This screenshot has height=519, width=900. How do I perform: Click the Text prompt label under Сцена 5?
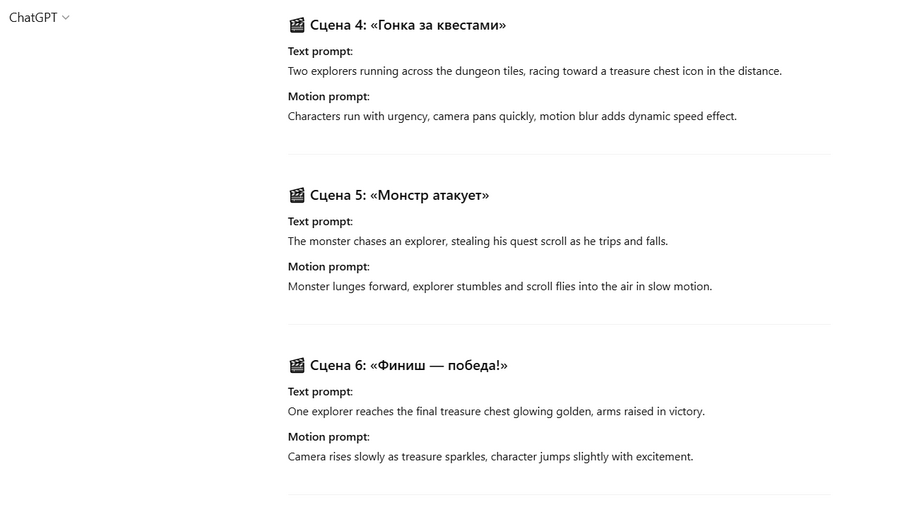click(x=320, y=221)
